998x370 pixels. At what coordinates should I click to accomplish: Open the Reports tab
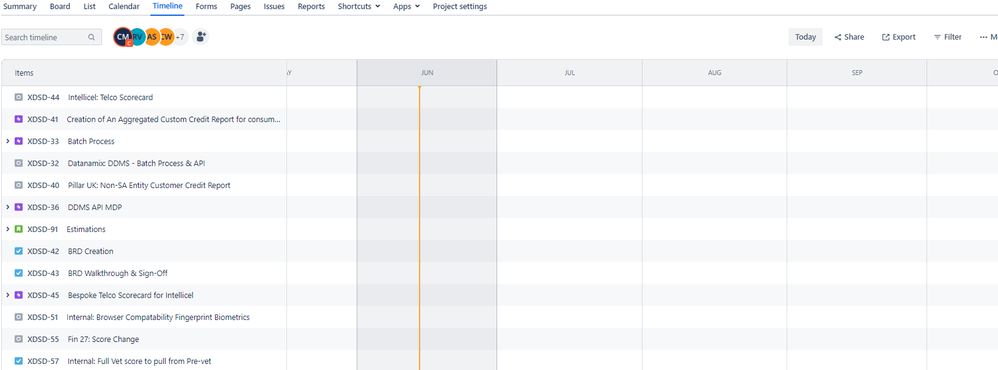click(x=311, y=6)
